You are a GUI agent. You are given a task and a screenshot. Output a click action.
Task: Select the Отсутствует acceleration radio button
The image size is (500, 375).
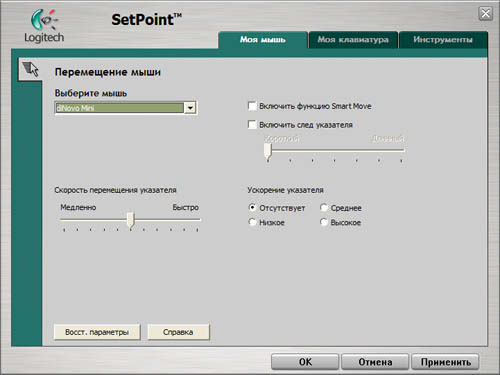(x=252, y=208)
